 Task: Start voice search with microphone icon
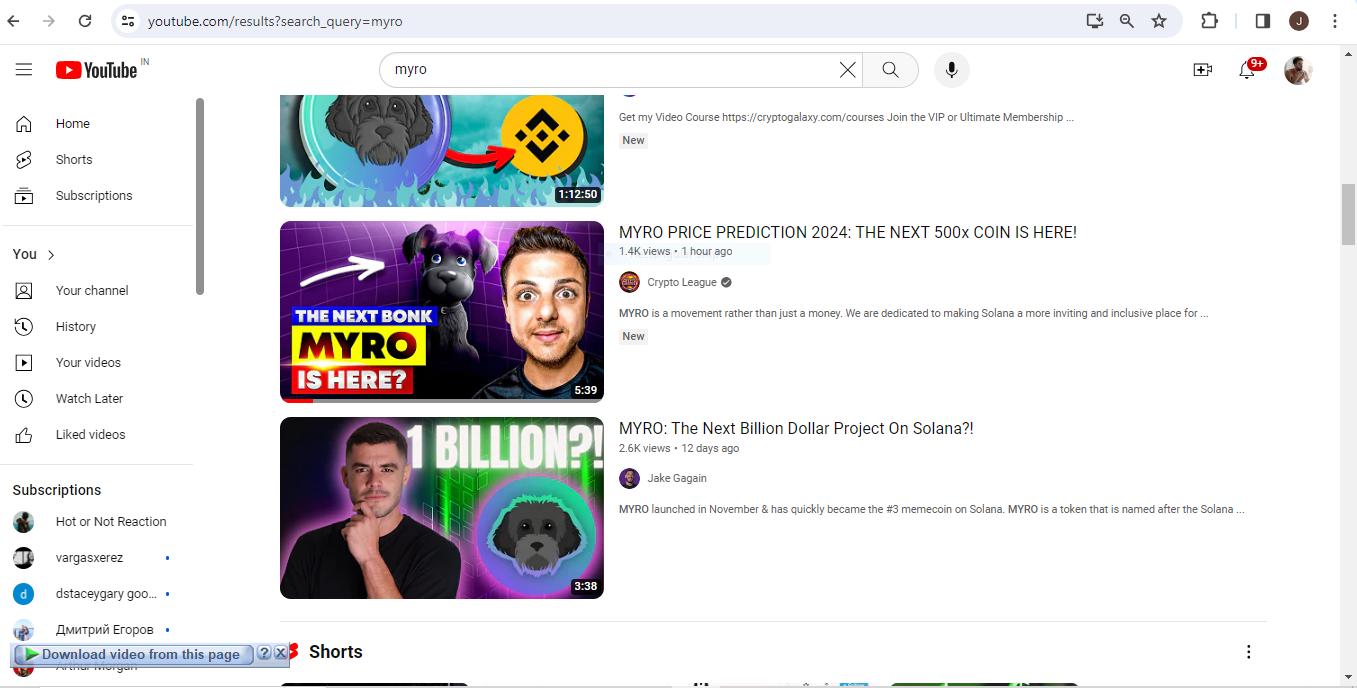(952, 70)
